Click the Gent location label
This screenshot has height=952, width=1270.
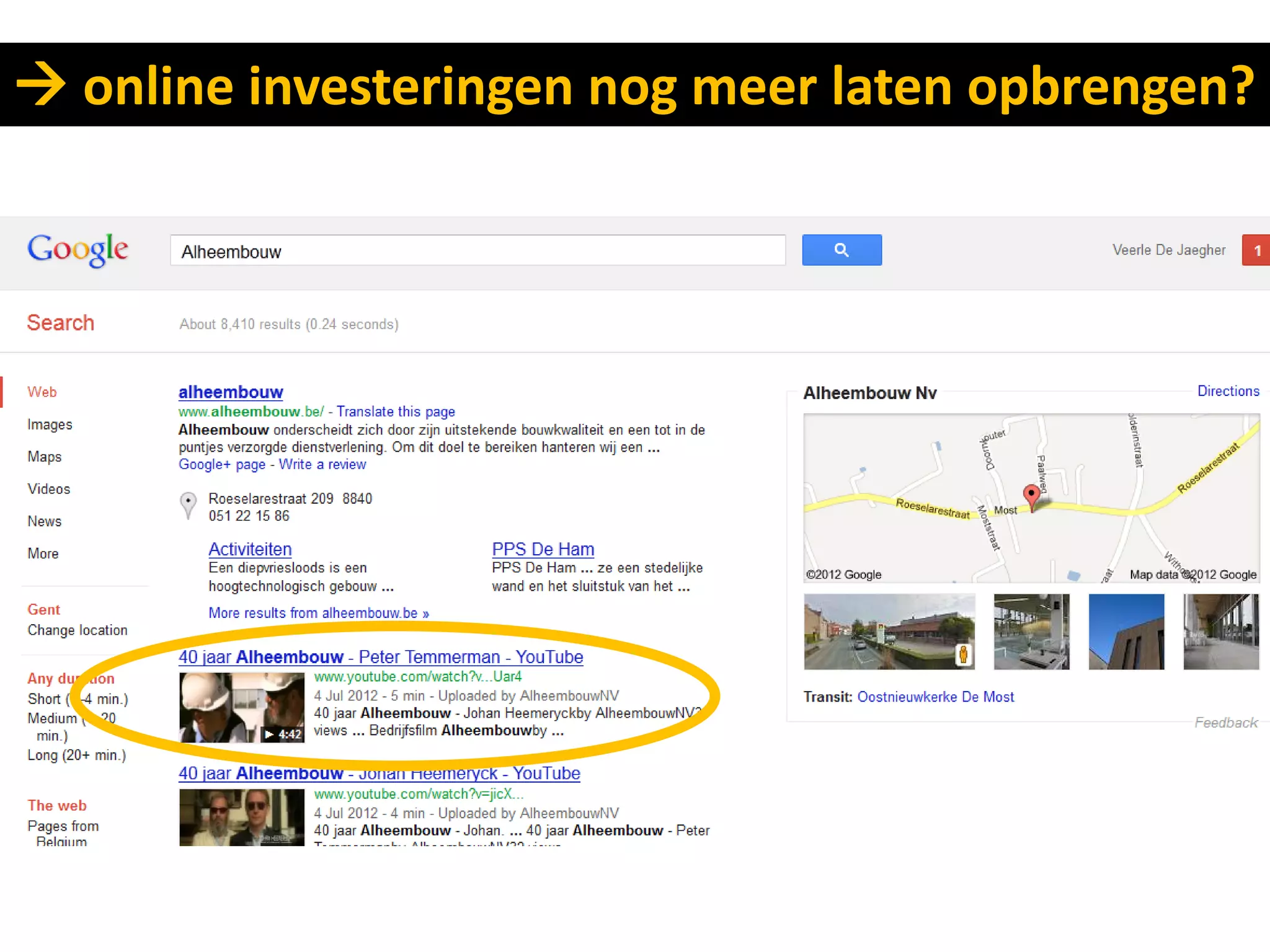pyautogui.click(x=43, y=610)
